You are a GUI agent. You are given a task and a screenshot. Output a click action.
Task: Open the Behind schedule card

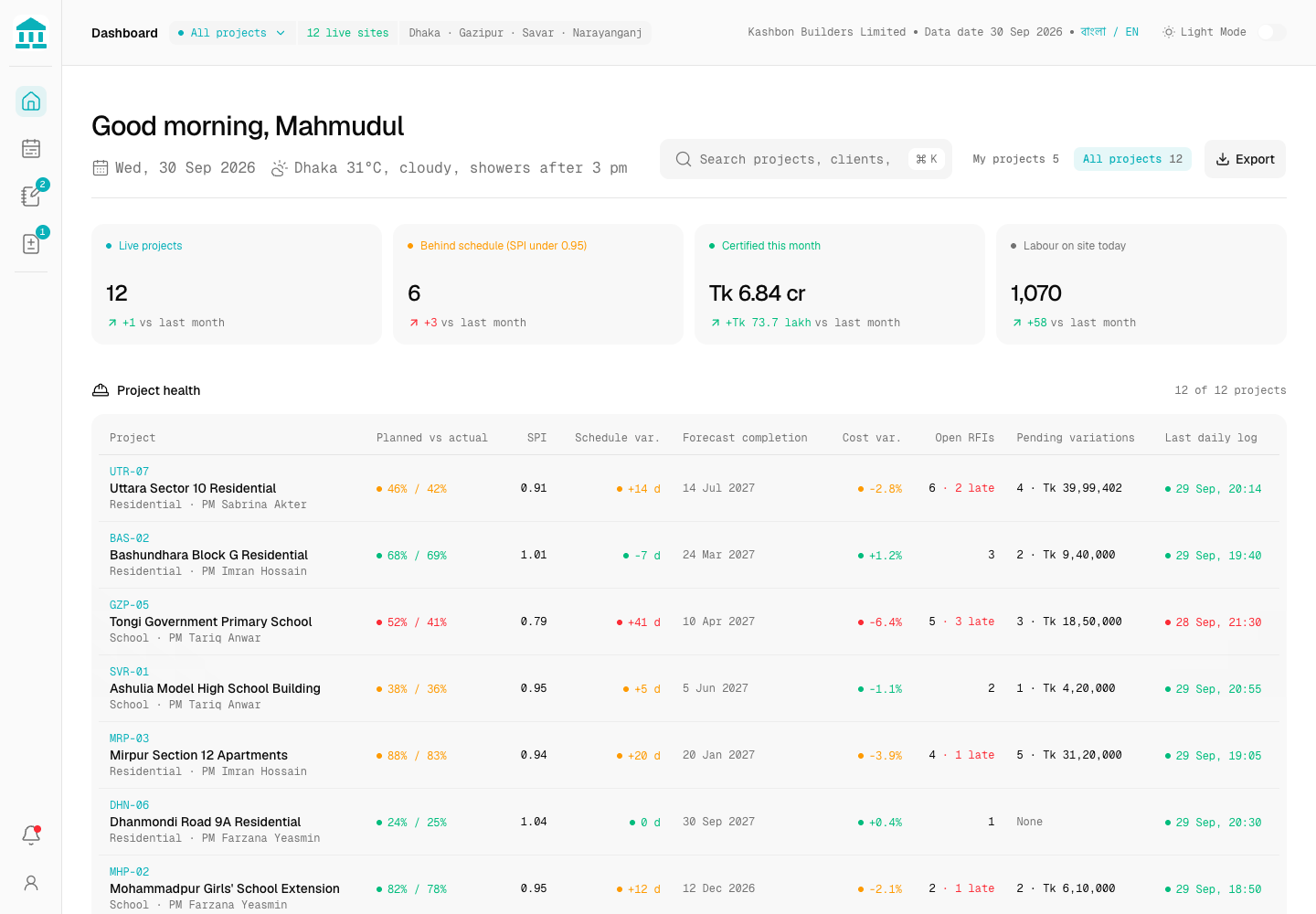[538, 284]
